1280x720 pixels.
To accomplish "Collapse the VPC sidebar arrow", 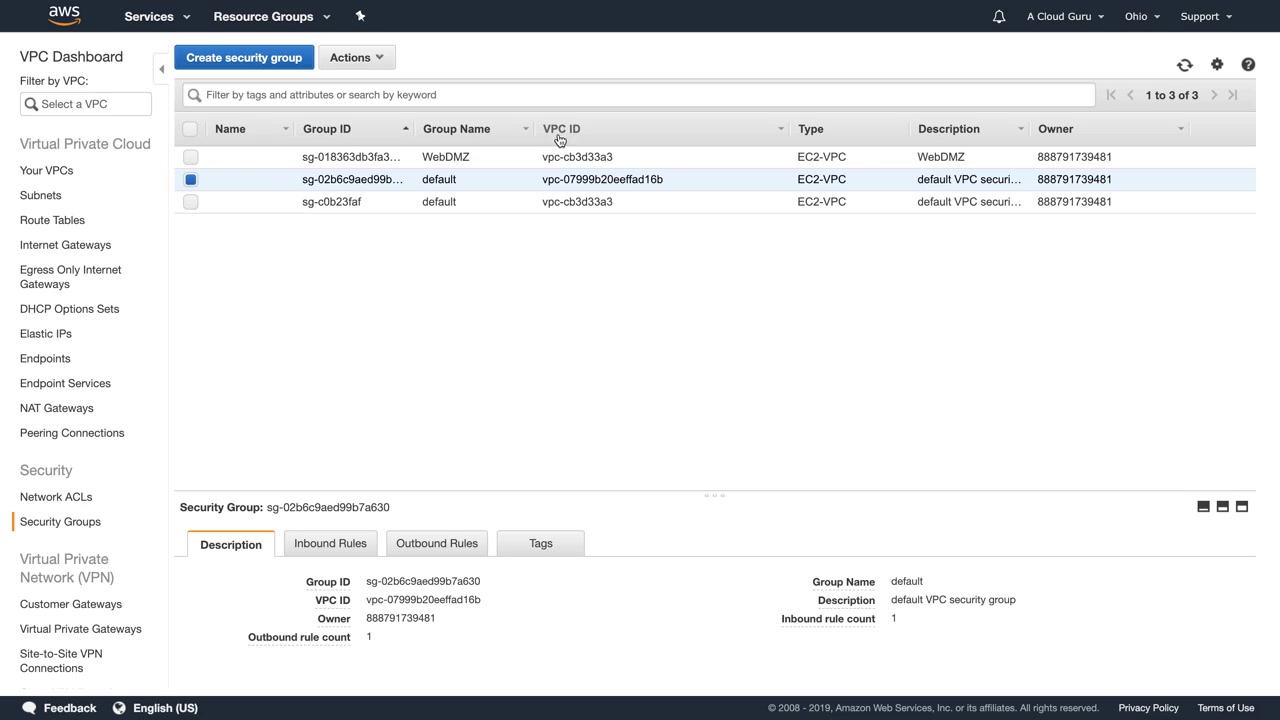I will click(x=161, y=69).
